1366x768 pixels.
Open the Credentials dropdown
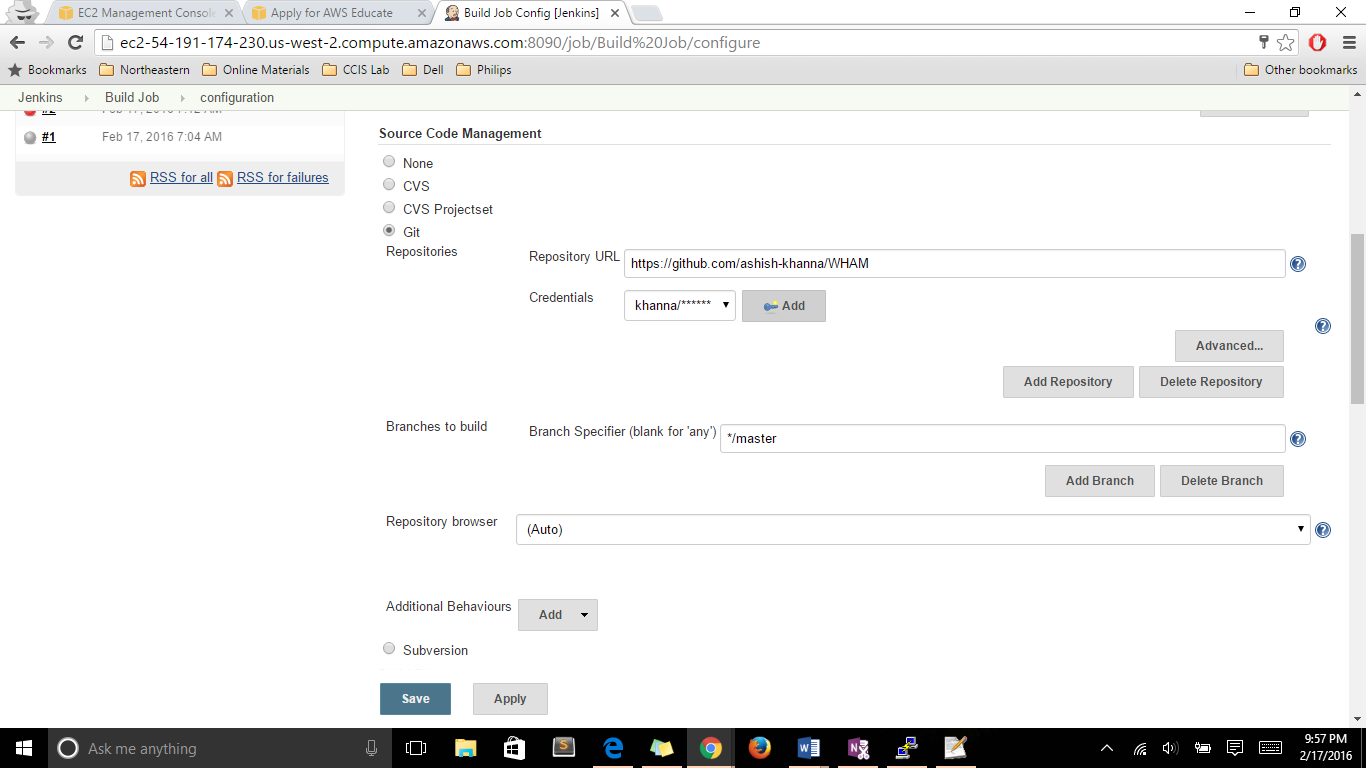(680, 306)
